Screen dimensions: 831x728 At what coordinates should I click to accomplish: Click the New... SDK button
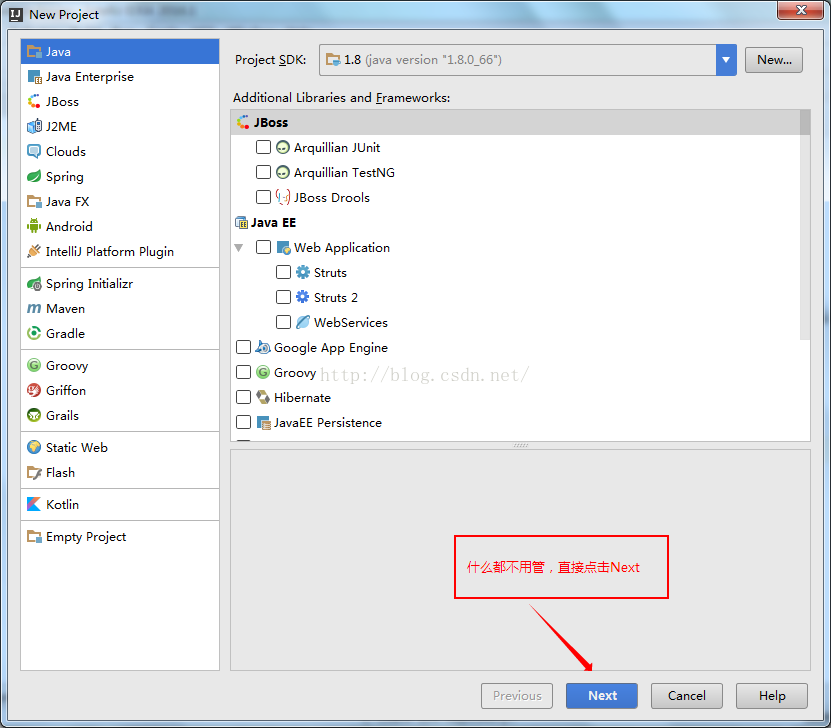tap(774, 60)
